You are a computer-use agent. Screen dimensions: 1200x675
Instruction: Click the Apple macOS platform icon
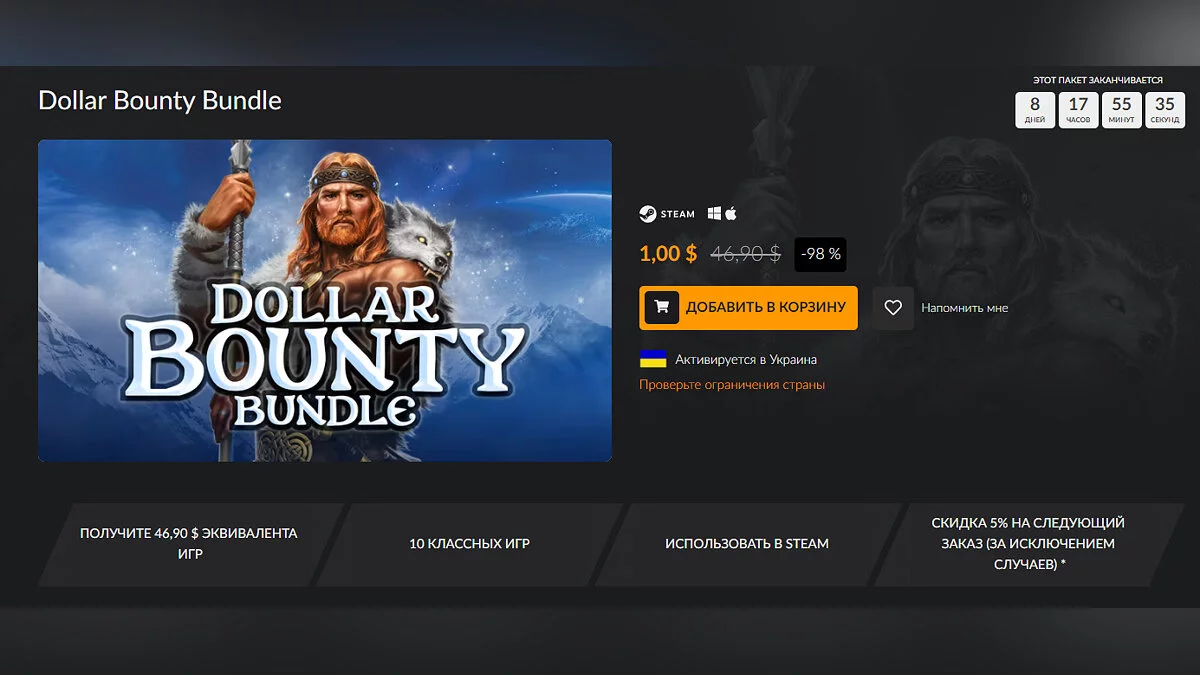(x=731, y=214)
